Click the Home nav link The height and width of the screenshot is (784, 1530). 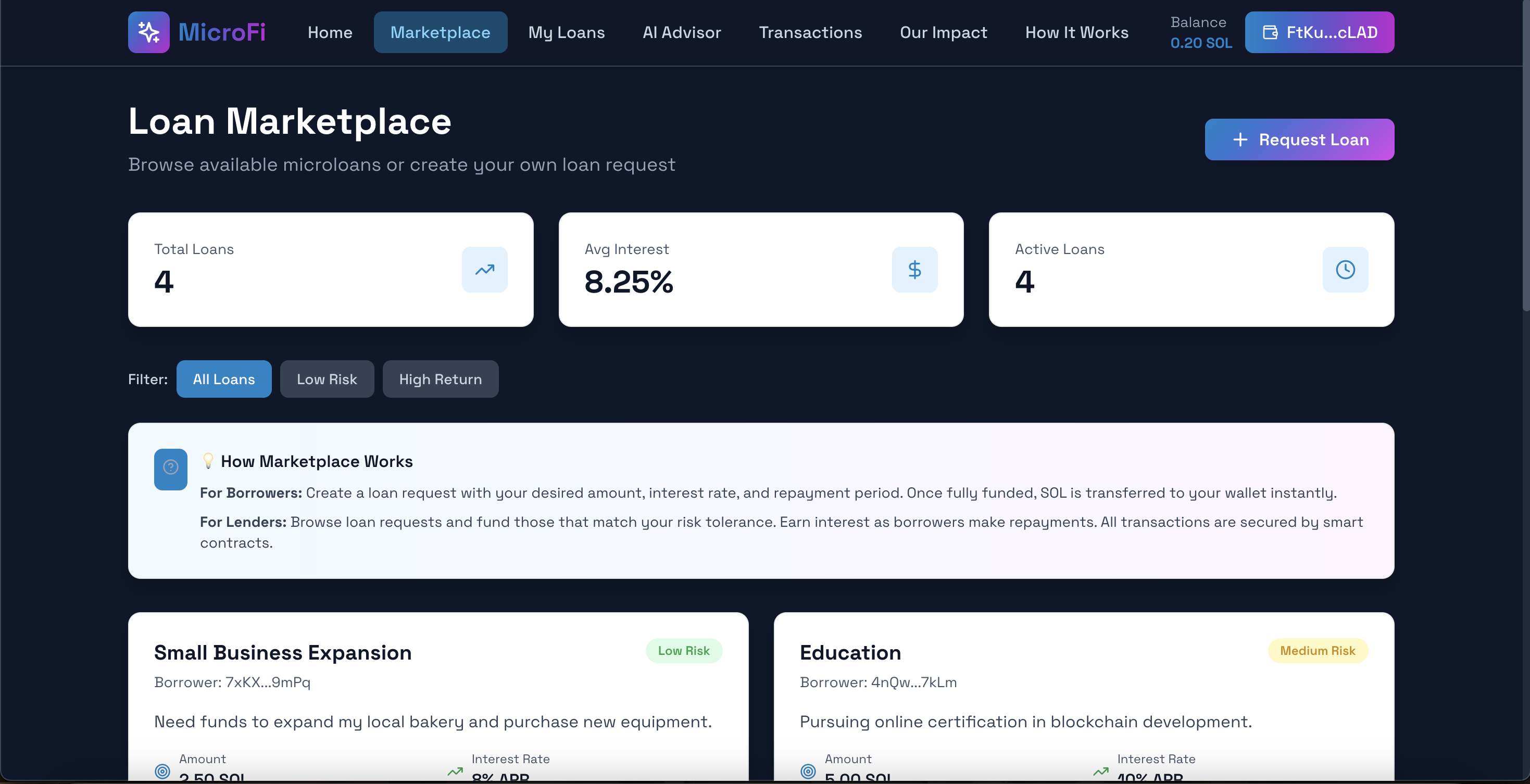pyautogui.click(x=330, y=32)
